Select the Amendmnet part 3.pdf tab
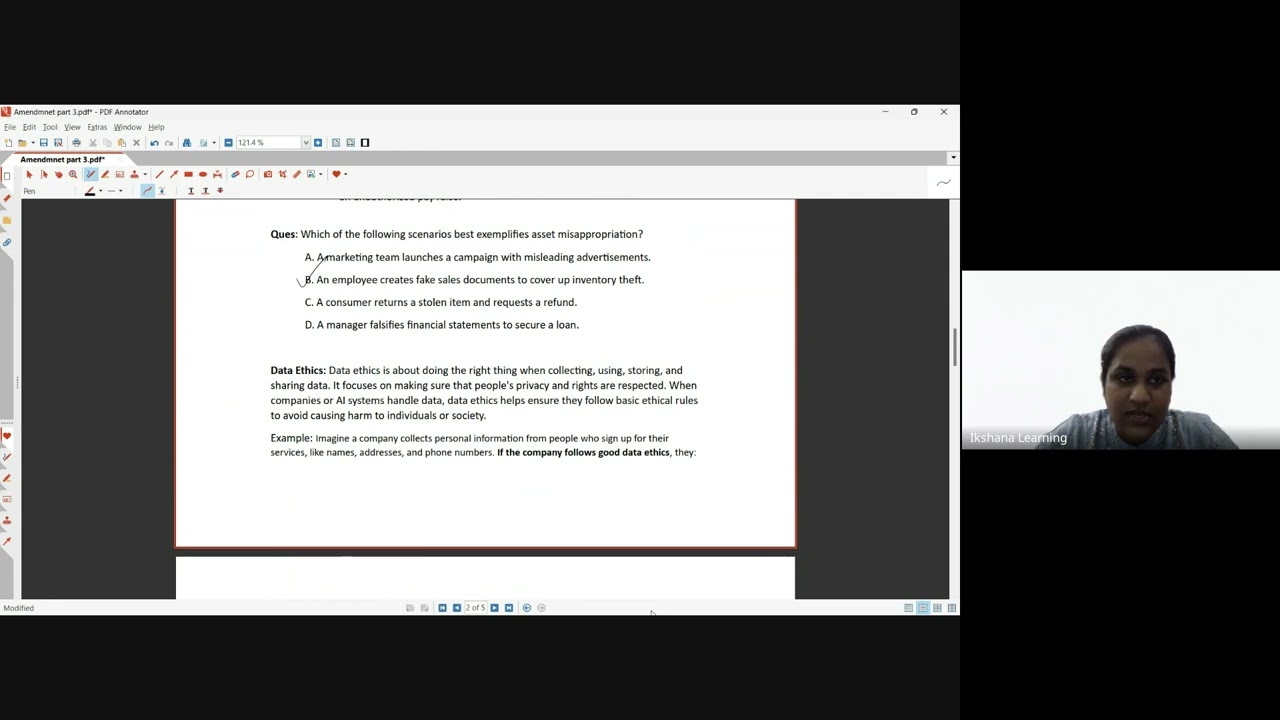This screenshot has width=1280, height=720. coord(62,159)
